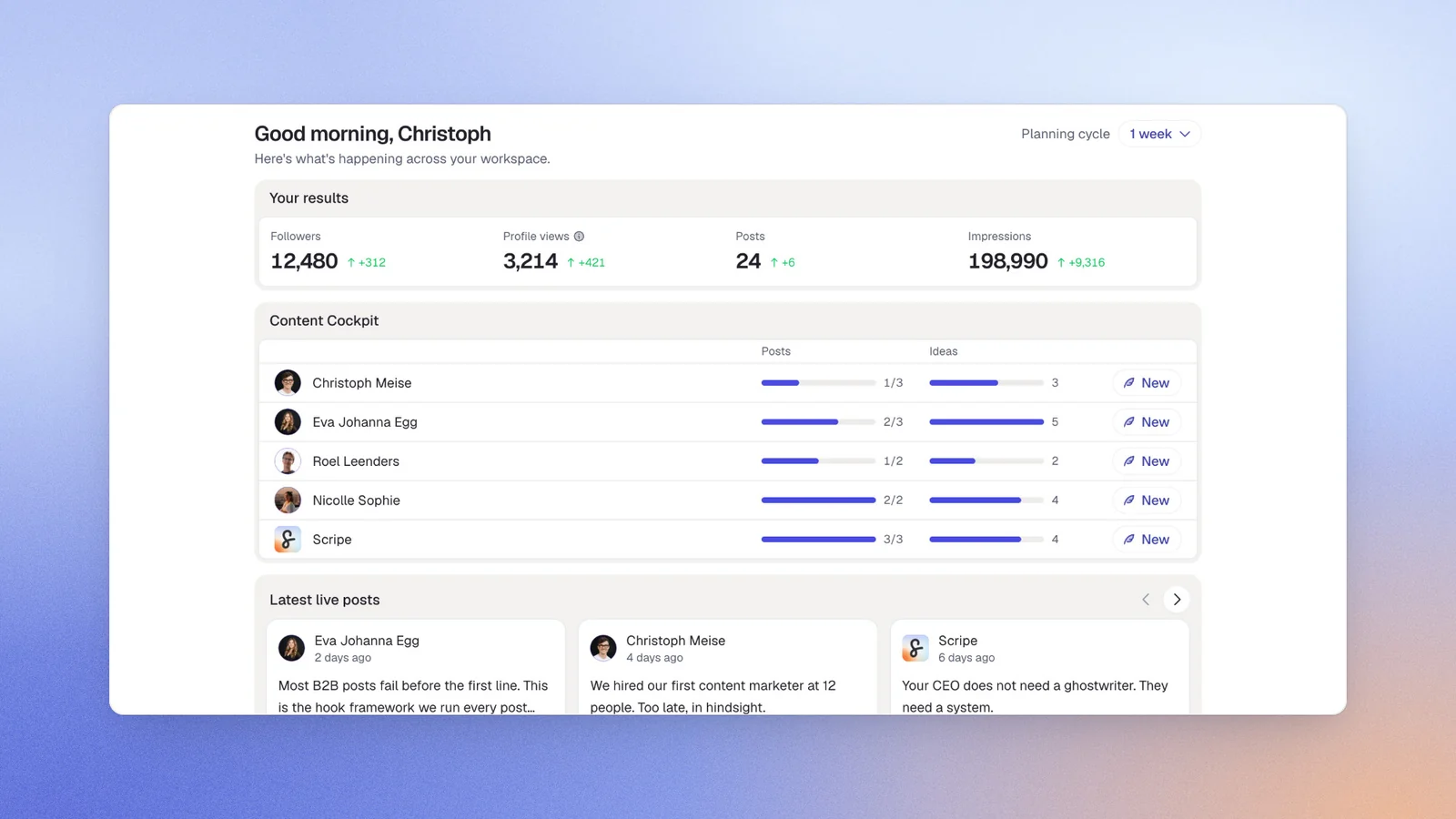1456x819 pixels.
Task: Click the Posts count 24
Action: [748, 262]
